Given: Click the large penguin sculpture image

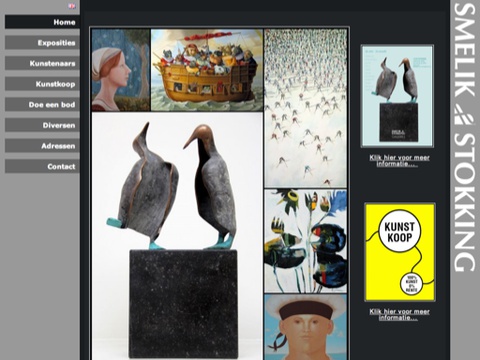Looking at the screenshot, I should [x=177, y=236].
